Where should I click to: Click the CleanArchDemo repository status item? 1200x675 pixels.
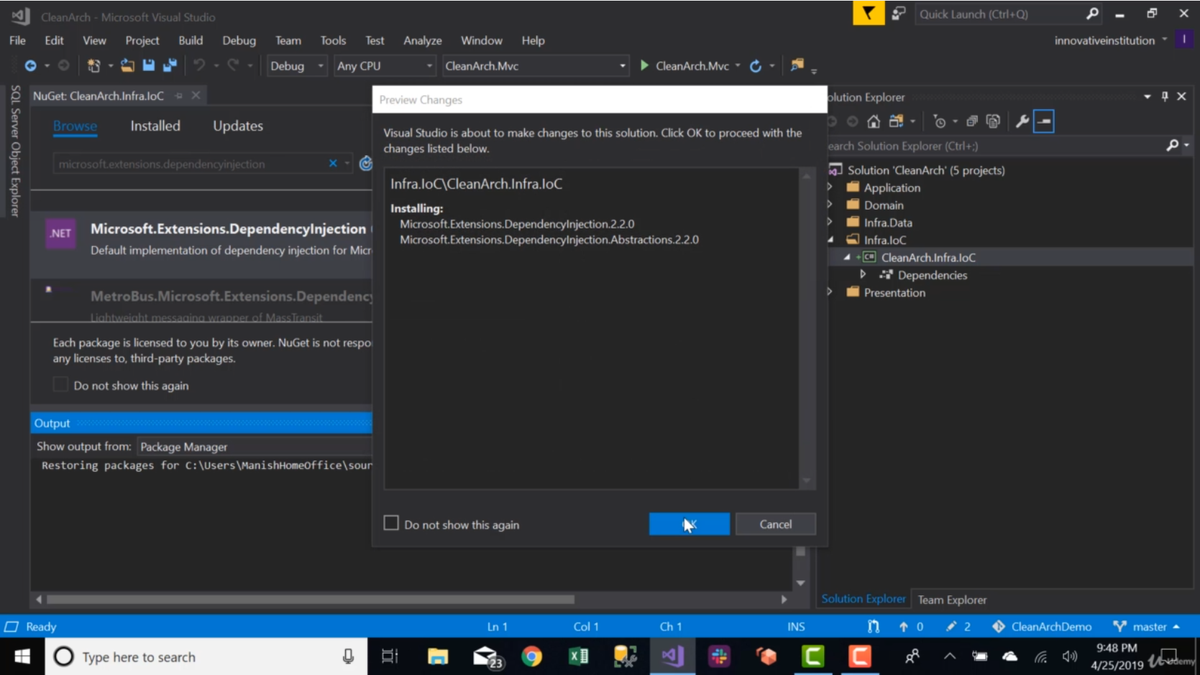click(x=1042, y=627)
